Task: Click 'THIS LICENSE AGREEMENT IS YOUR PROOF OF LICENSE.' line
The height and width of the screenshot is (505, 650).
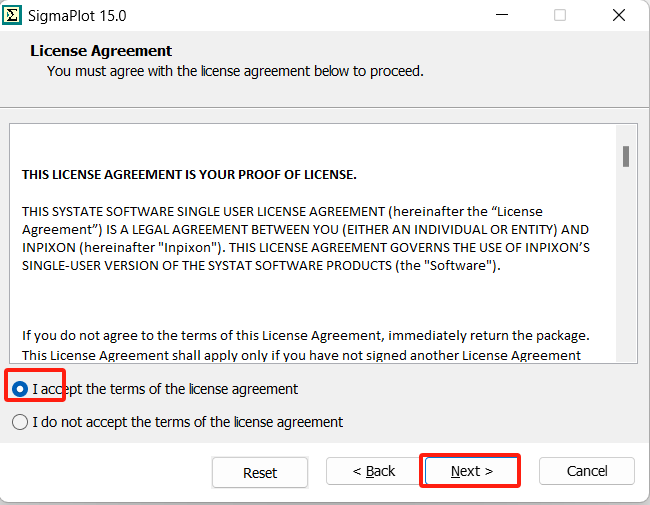Action: pyautogui.click(x=189, y=175)
